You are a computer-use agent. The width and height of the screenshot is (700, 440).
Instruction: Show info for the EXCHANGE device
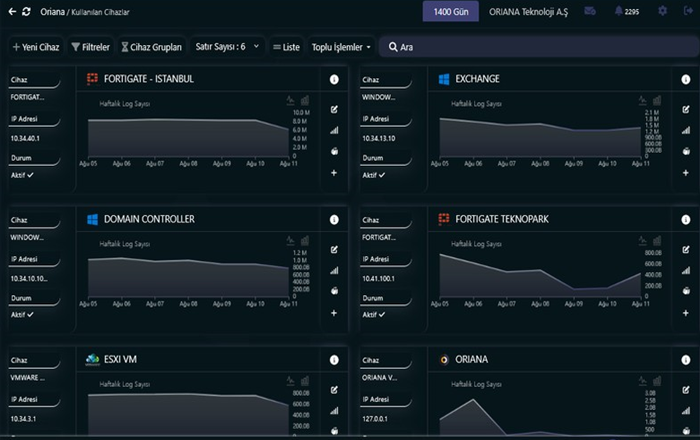click(686, 79)
